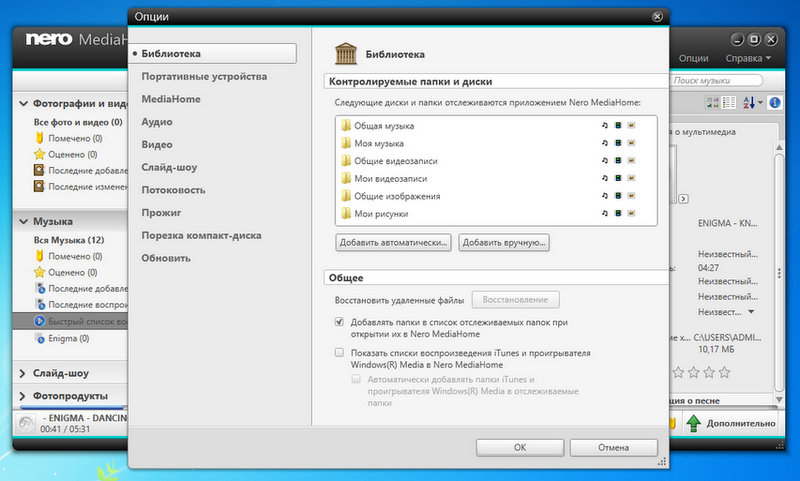The height and width of the screenshot is (481, 800).
Task: Toggle music icon for Мои рисунки folder
Action: [x=605, y=213]
